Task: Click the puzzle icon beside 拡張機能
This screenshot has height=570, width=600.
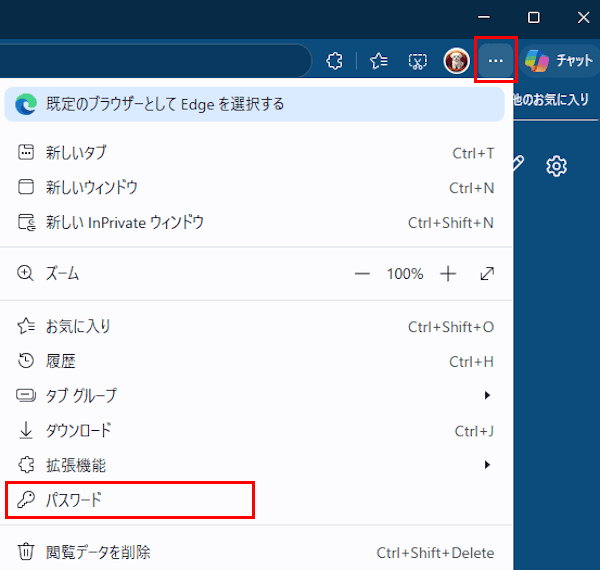Action: (x=26, y=465)
